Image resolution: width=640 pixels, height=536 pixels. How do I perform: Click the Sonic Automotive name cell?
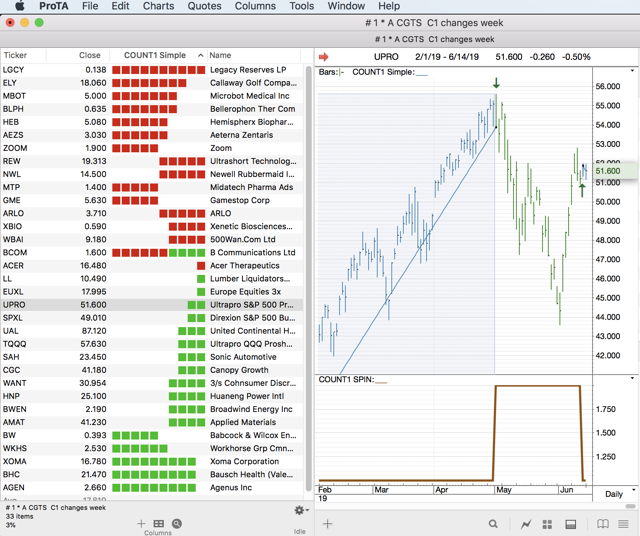[x=243, y=357]
